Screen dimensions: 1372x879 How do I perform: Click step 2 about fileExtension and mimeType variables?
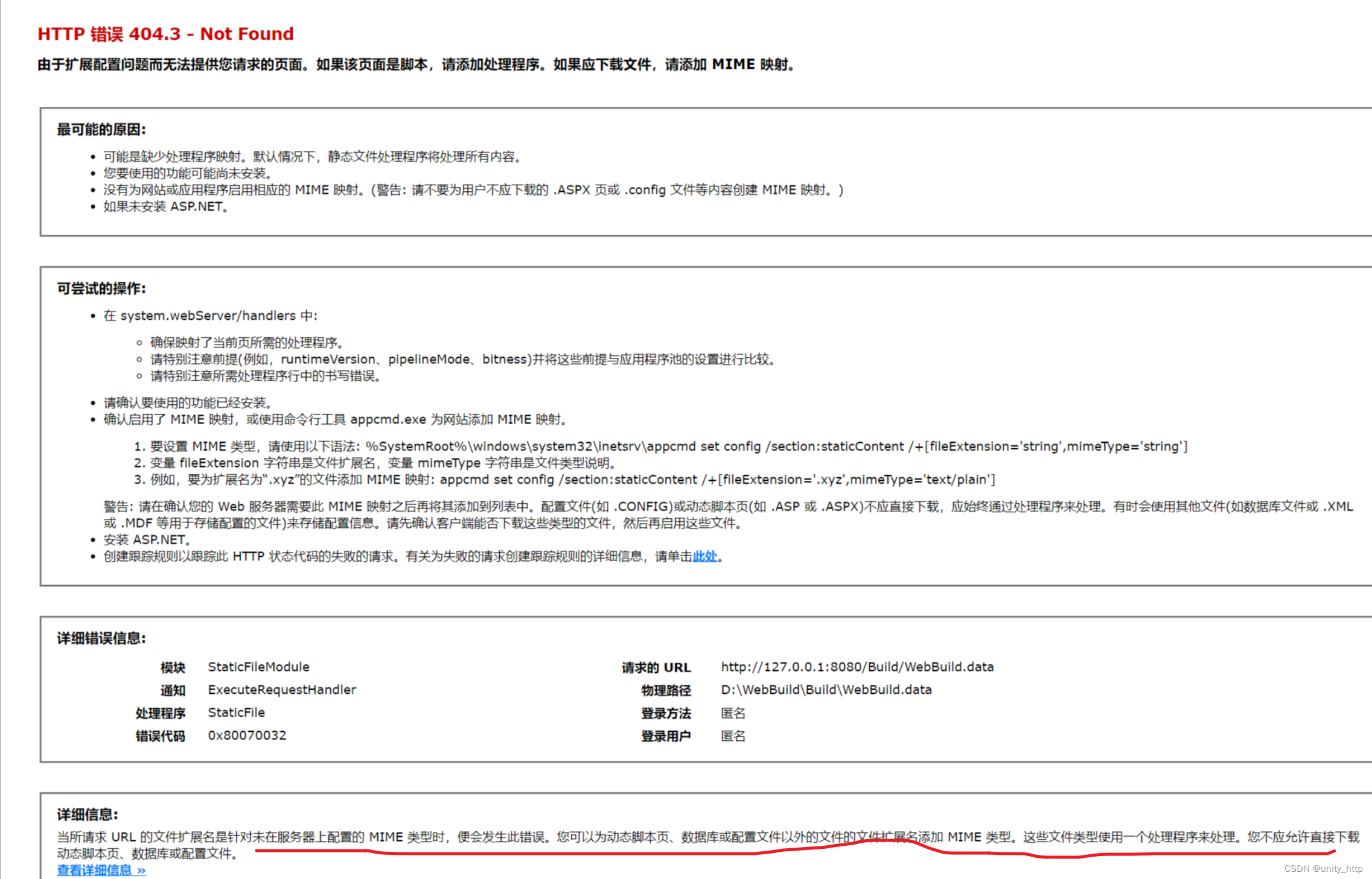point(383,463)
